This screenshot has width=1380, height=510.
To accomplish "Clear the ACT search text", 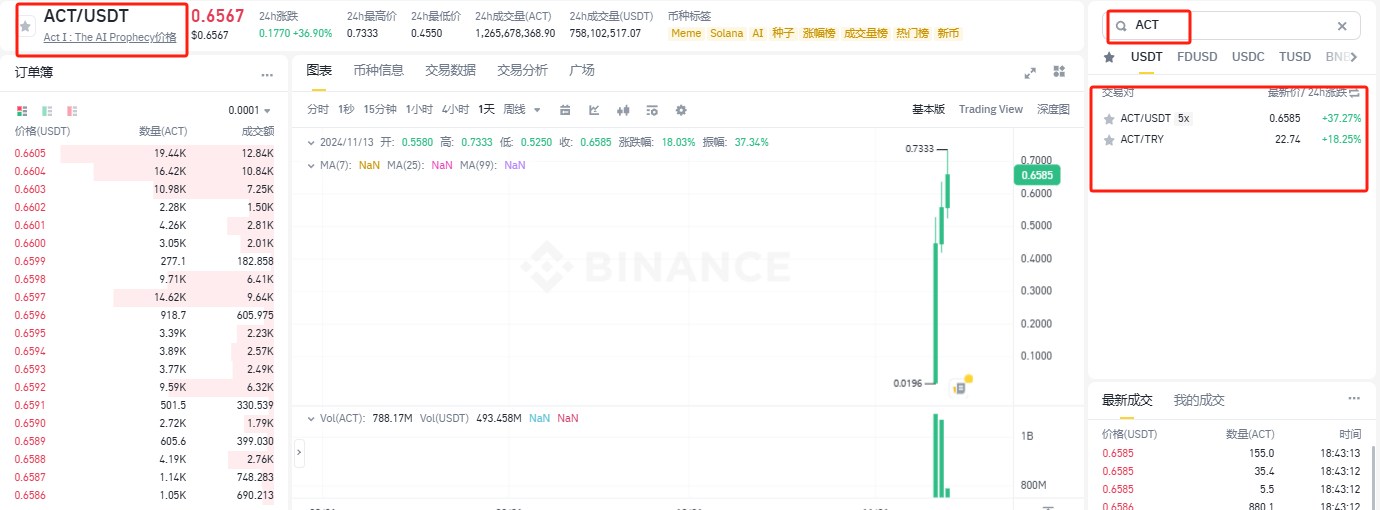I will click(1342, 27).
